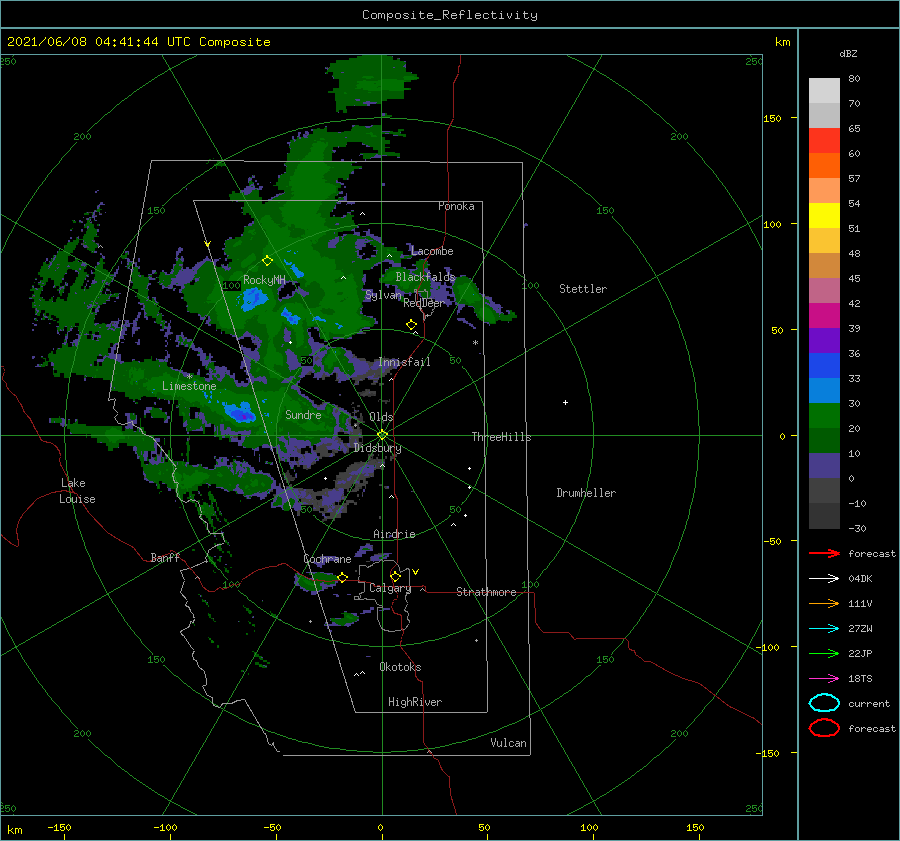Viewport: 900px width, 841px height.
Task: Pick the orange 60 dBZ swatch
Action: tap(824, 165)
